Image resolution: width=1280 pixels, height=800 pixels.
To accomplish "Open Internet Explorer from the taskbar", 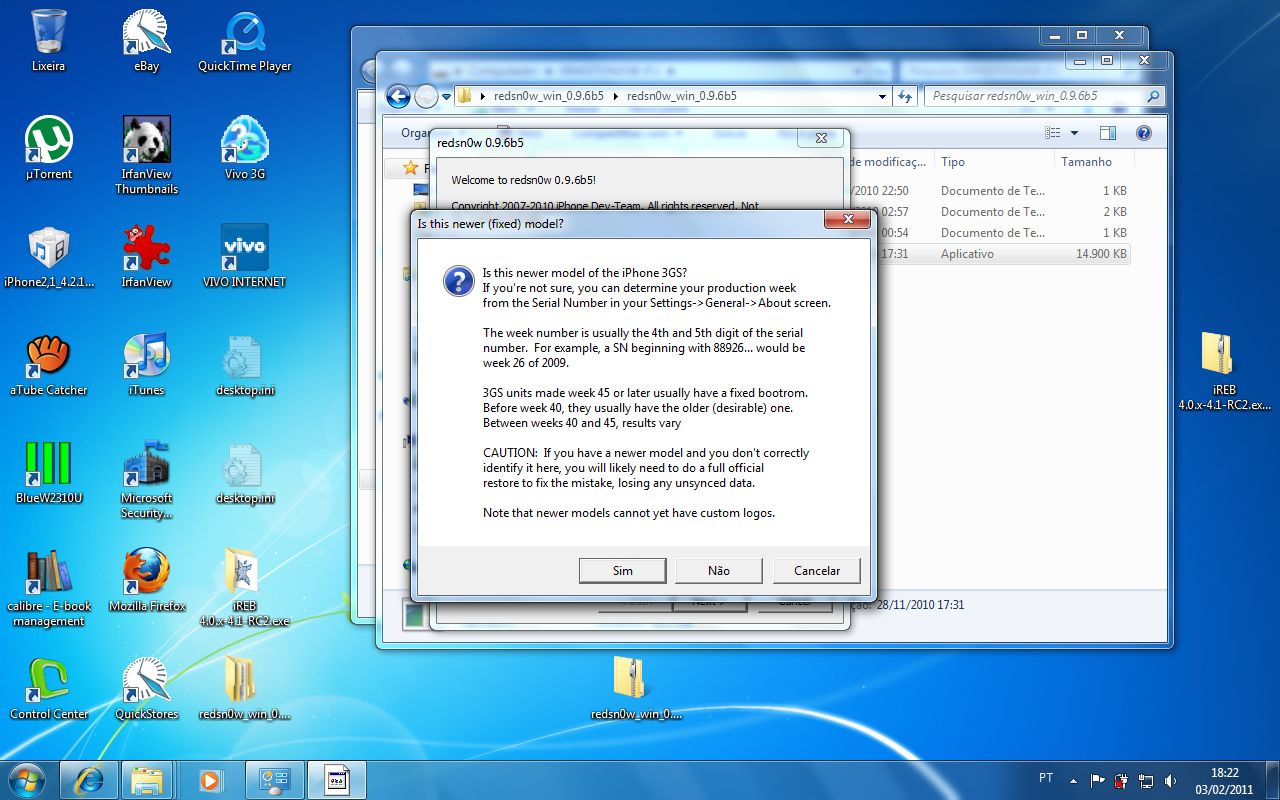I will [x=90, y=780].
